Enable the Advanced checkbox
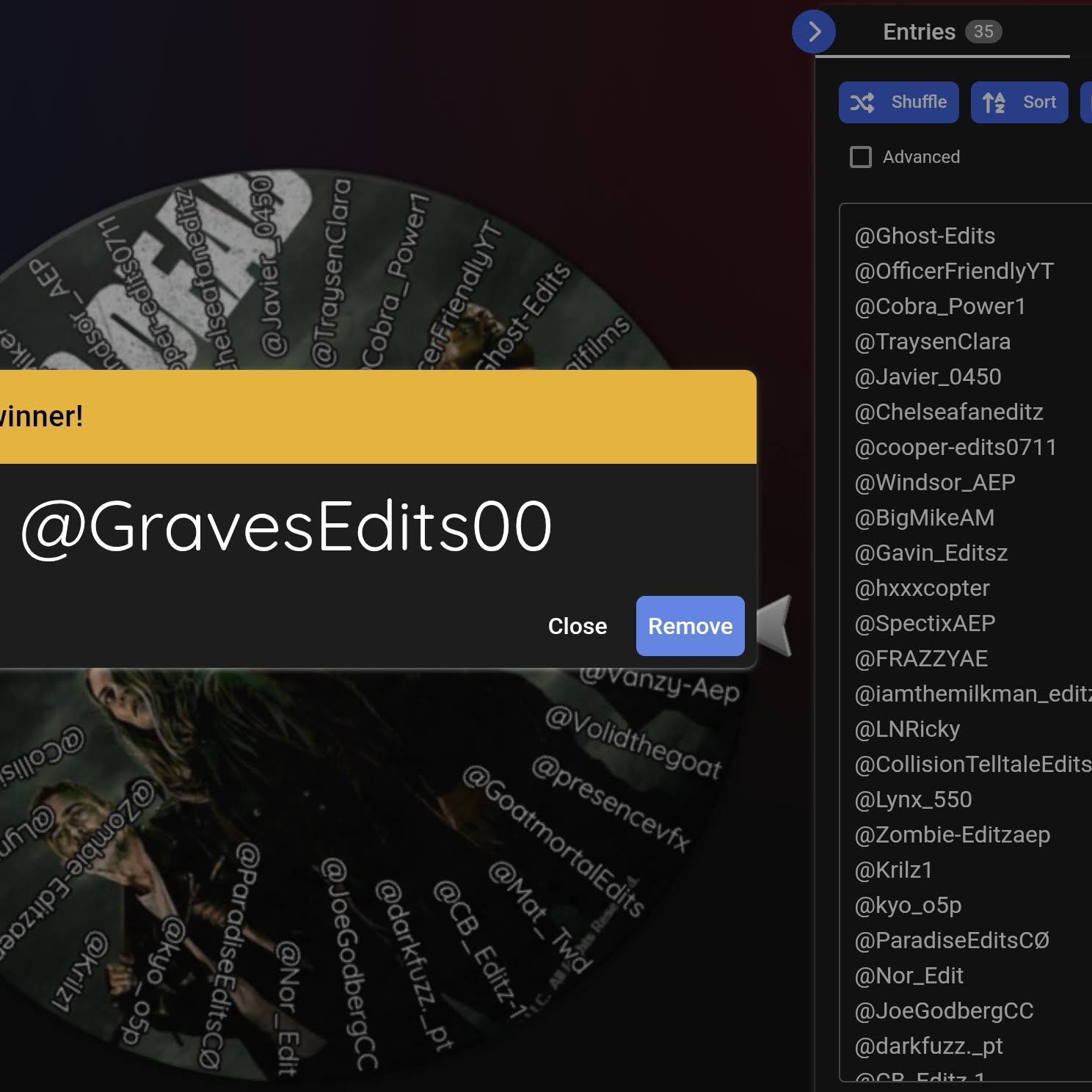Screen dimensions: 1092x1092 pos(861,157)
